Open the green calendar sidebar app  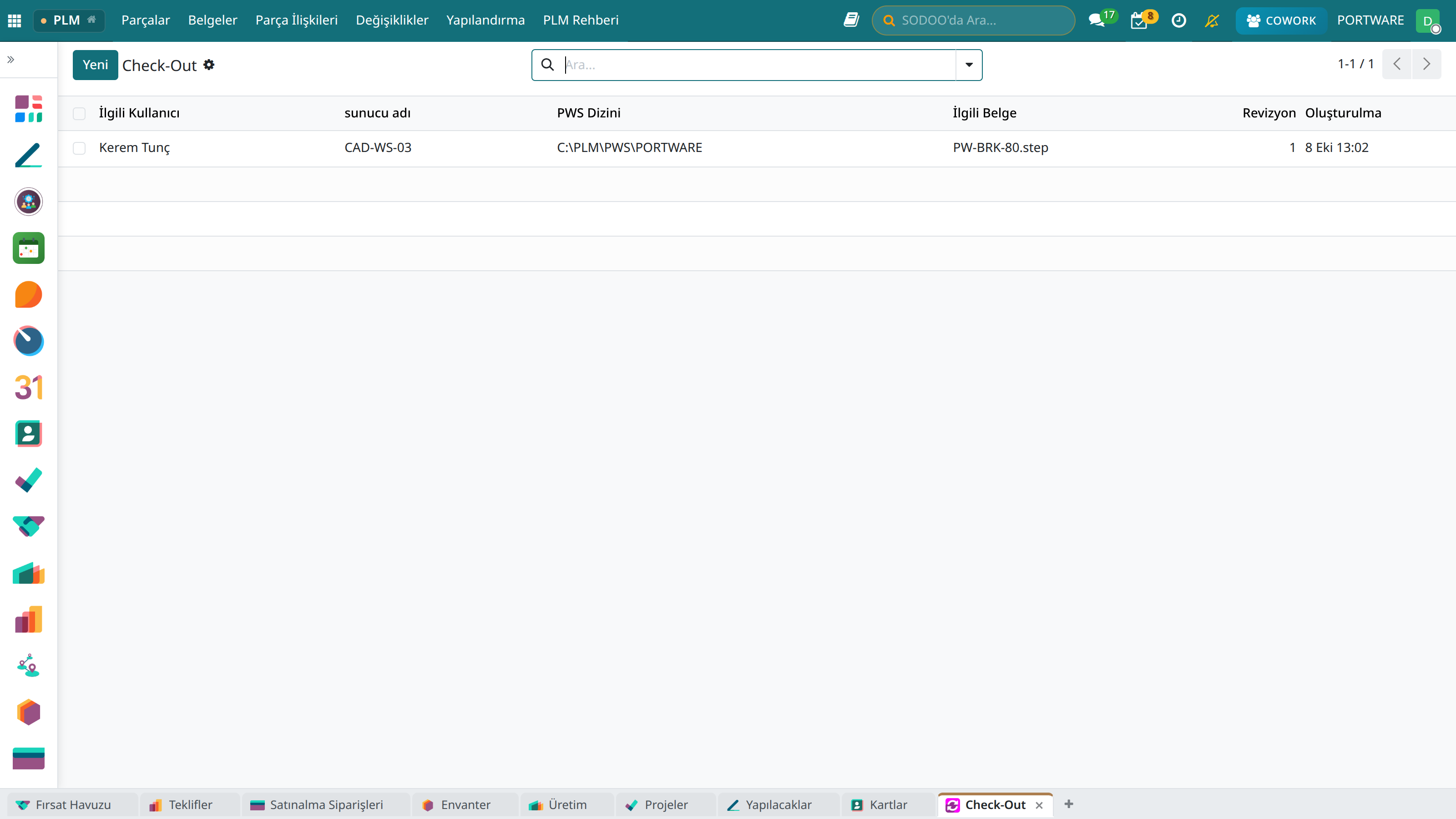click(x=28, y=248)
